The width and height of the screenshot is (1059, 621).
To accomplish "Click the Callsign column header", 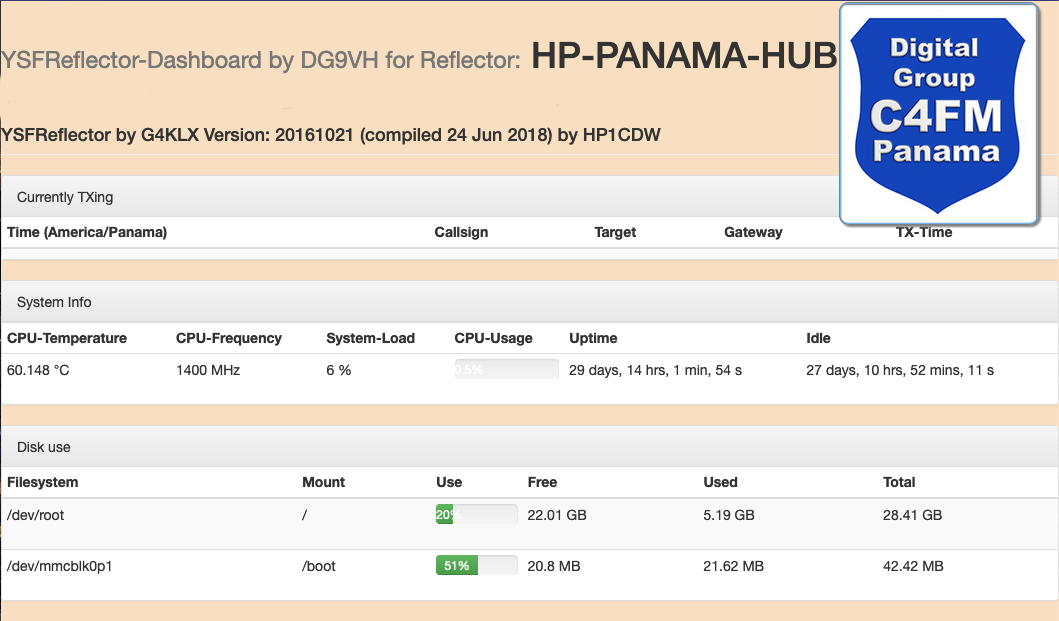I will (461, 232).
